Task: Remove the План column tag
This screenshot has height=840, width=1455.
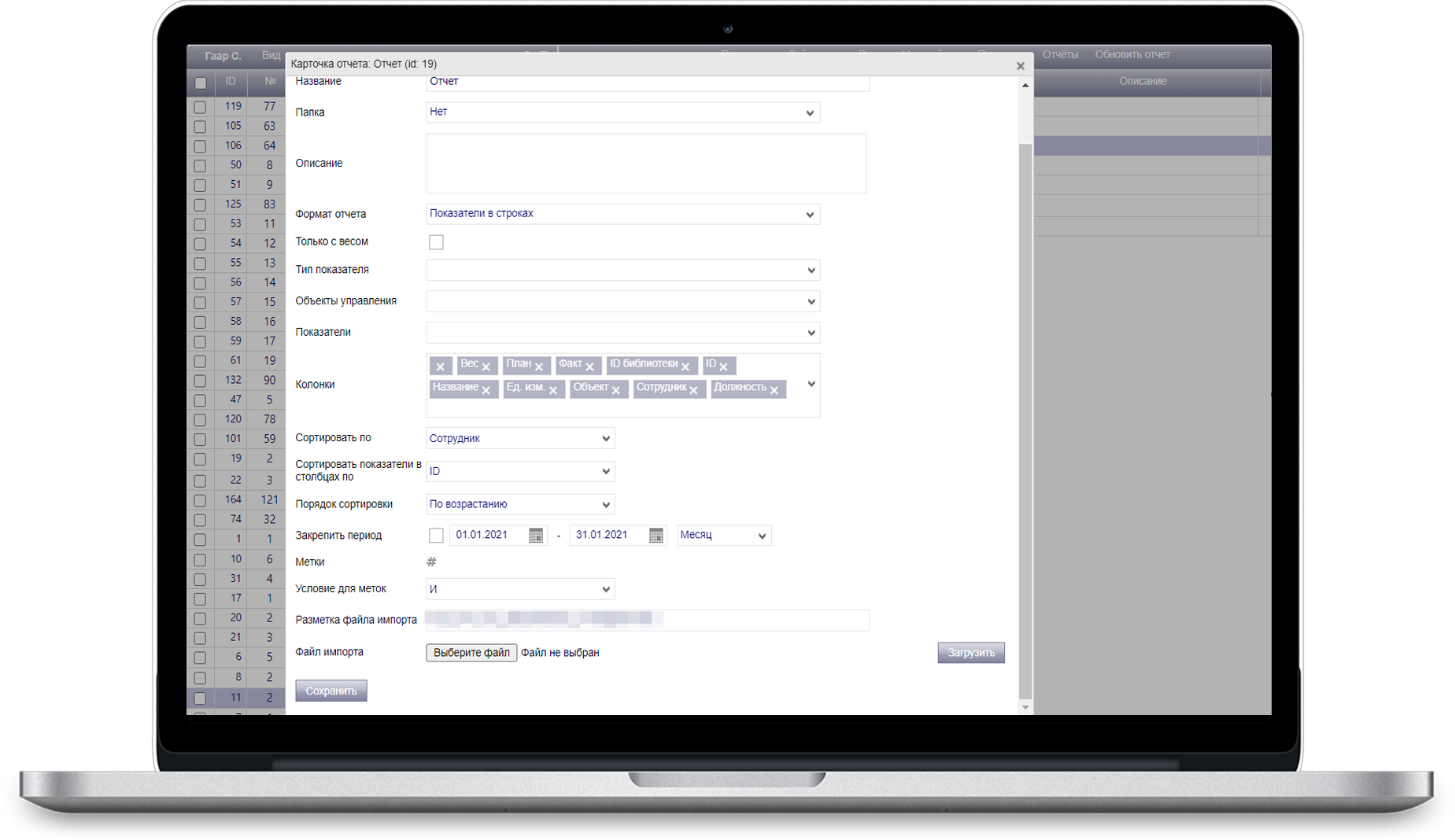Action: tap(539, 367)
